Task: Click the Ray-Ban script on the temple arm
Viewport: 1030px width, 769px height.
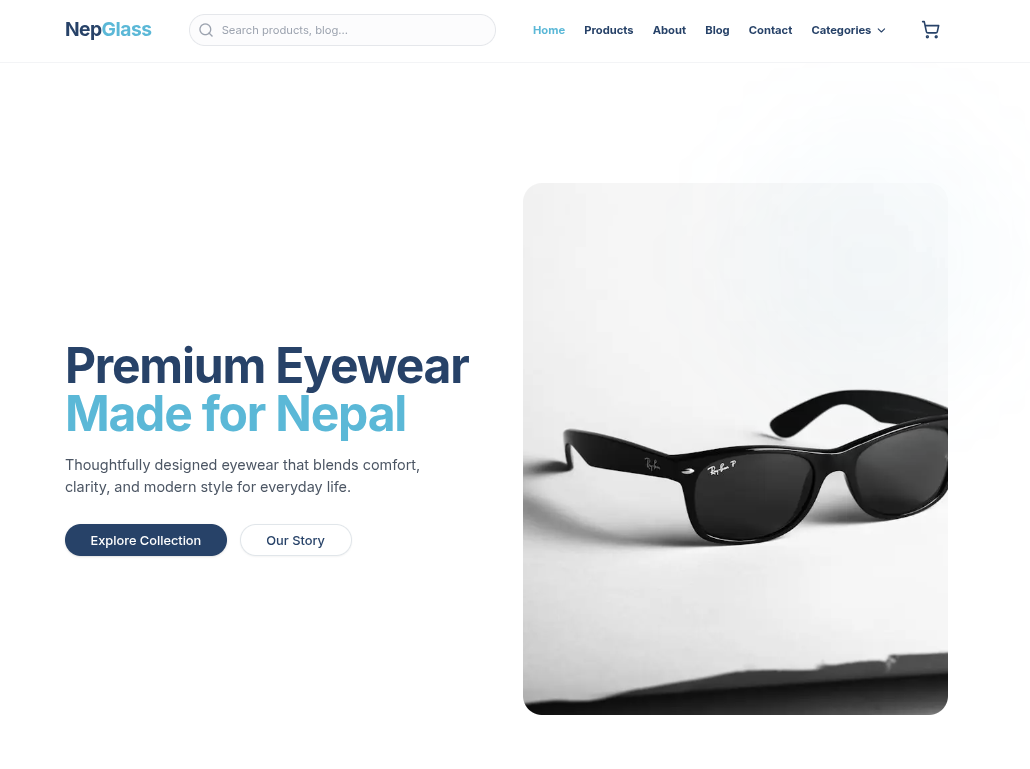Action: 652,464
